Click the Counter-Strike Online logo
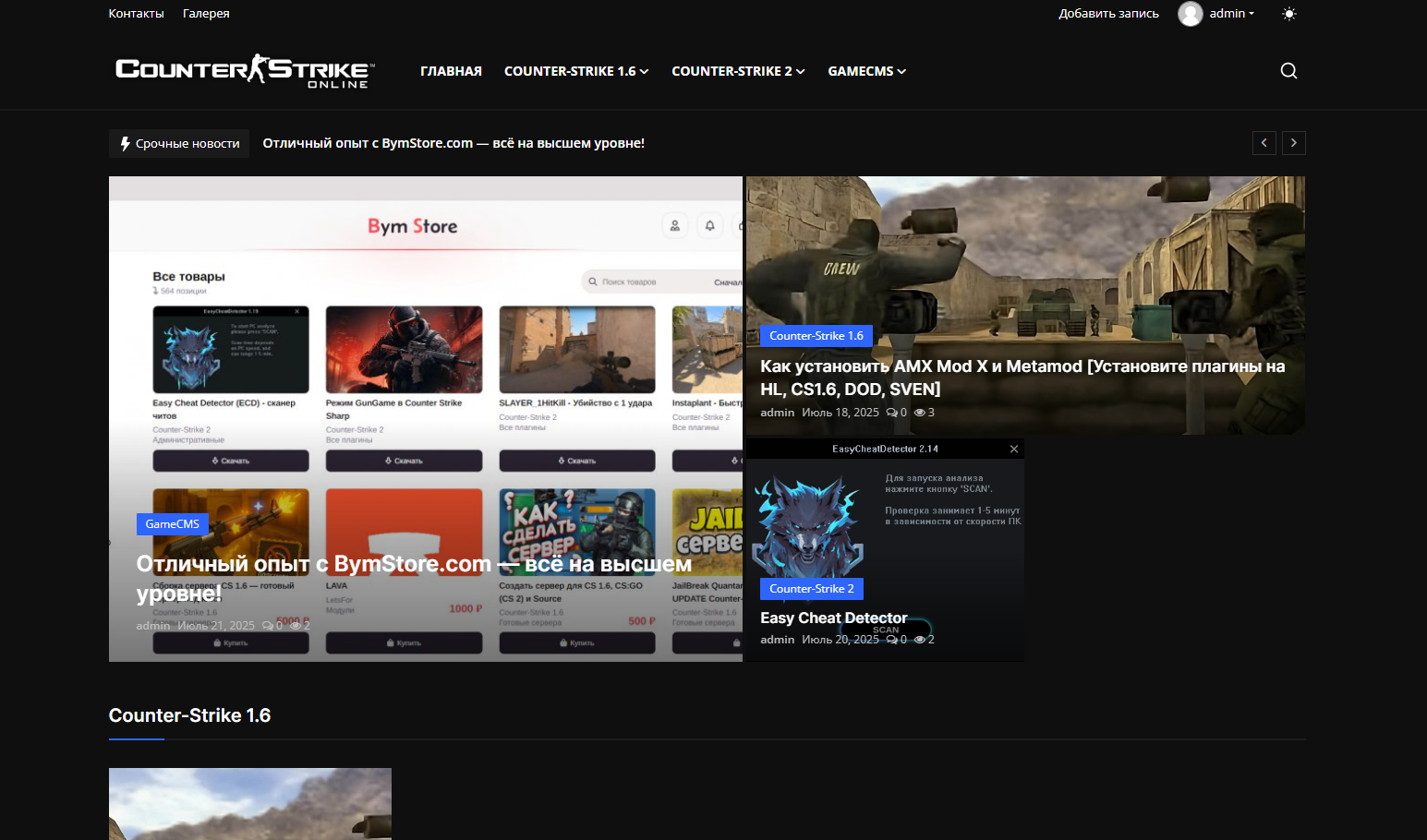 click(x=245, y=71)
